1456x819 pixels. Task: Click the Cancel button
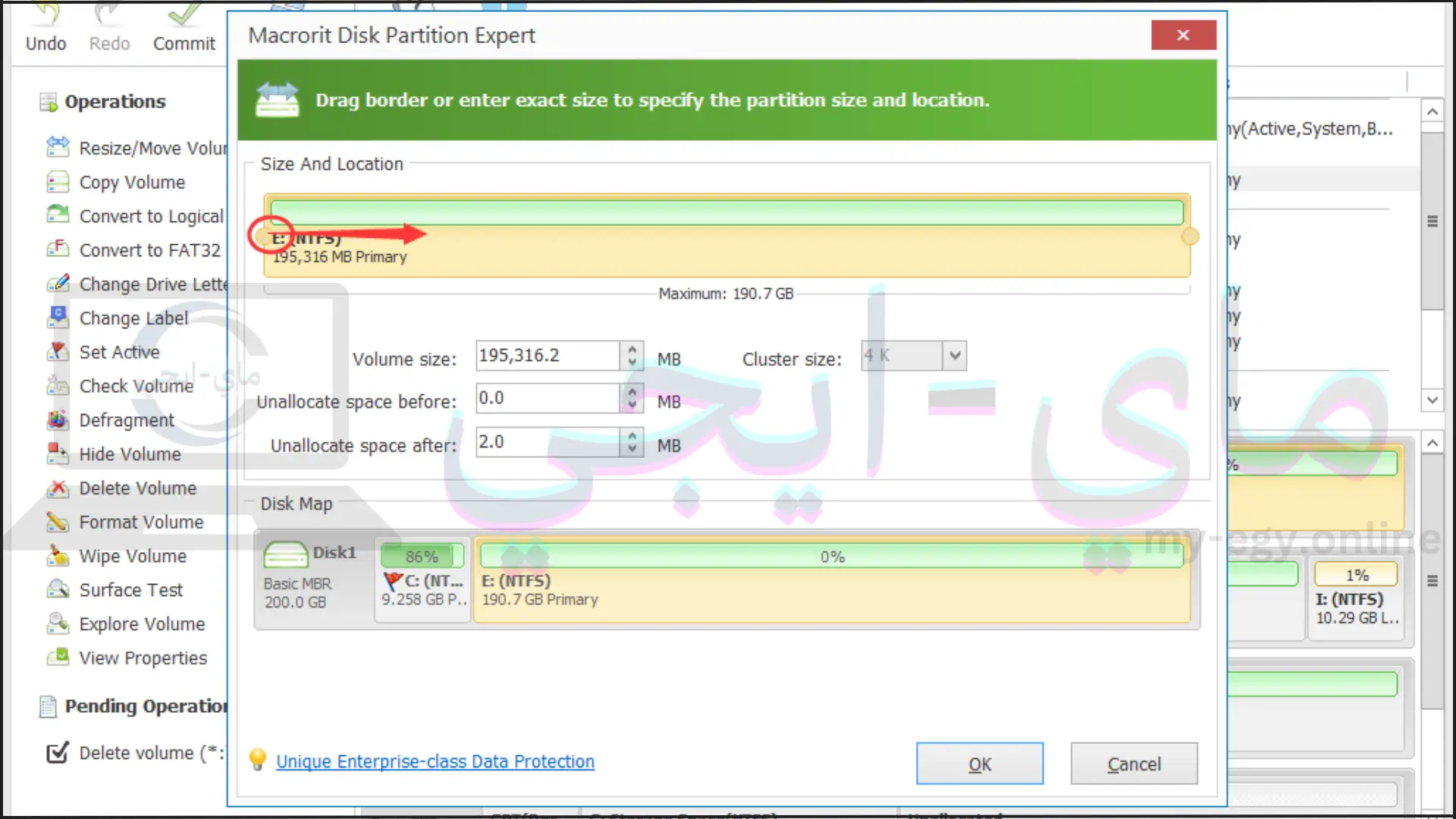(x=1134, y=764)
